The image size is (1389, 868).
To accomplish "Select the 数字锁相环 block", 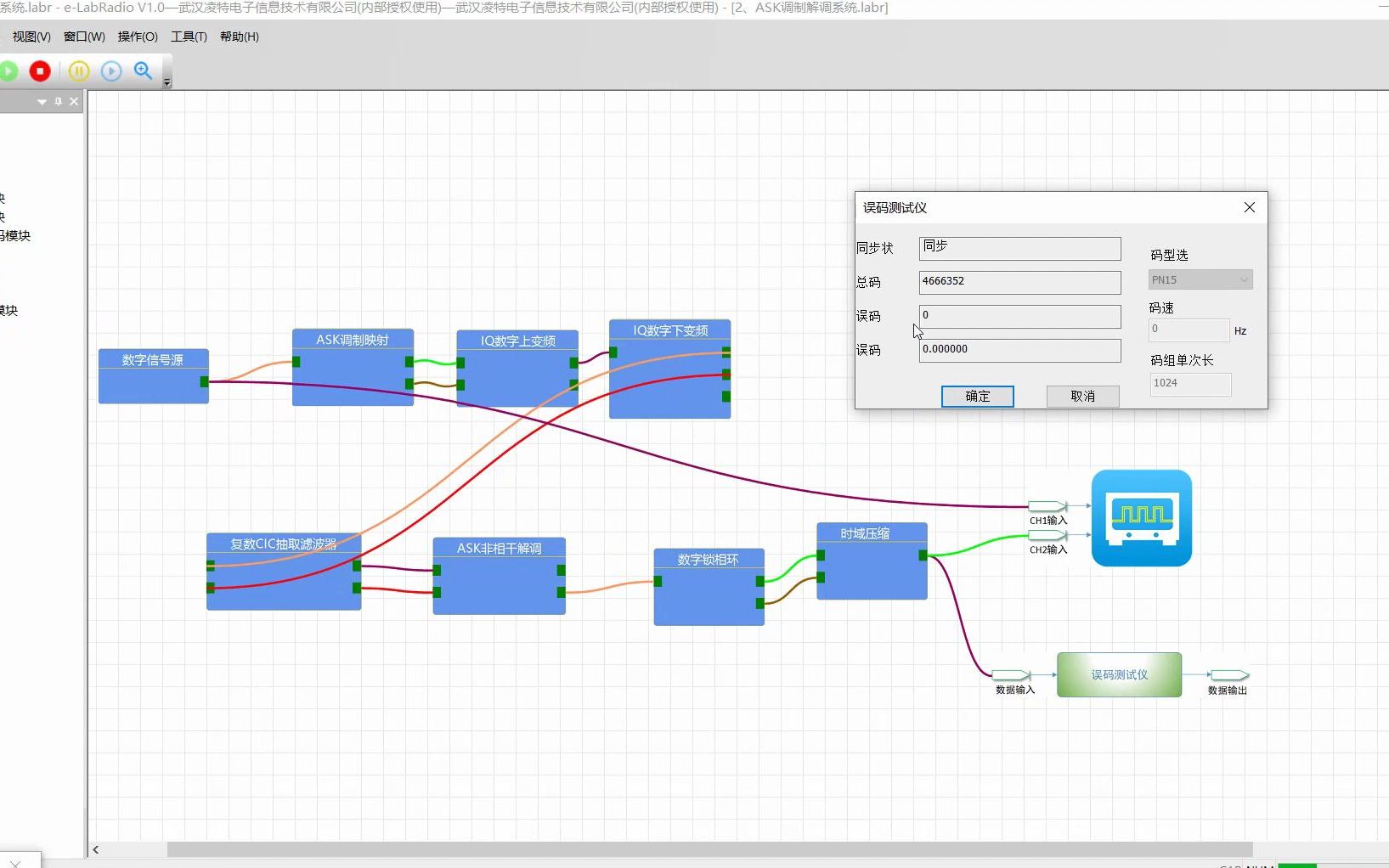I will click(709, 587).
